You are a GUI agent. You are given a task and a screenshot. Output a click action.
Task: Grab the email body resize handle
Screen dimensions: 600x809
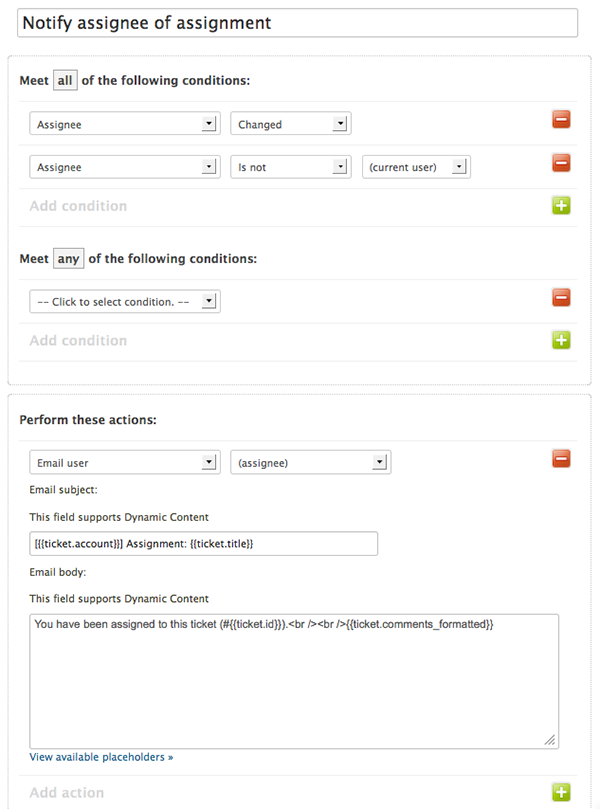pyautogui.click(x=550, y=740)
